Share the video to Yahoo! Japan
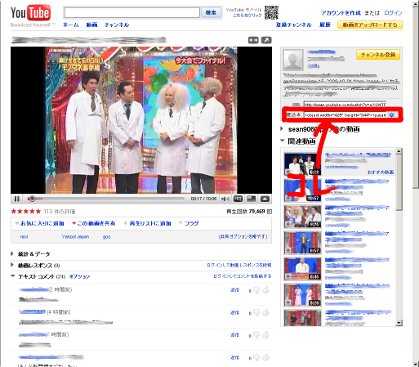Screen dimensions: 419x367 [x=76, y=237]
